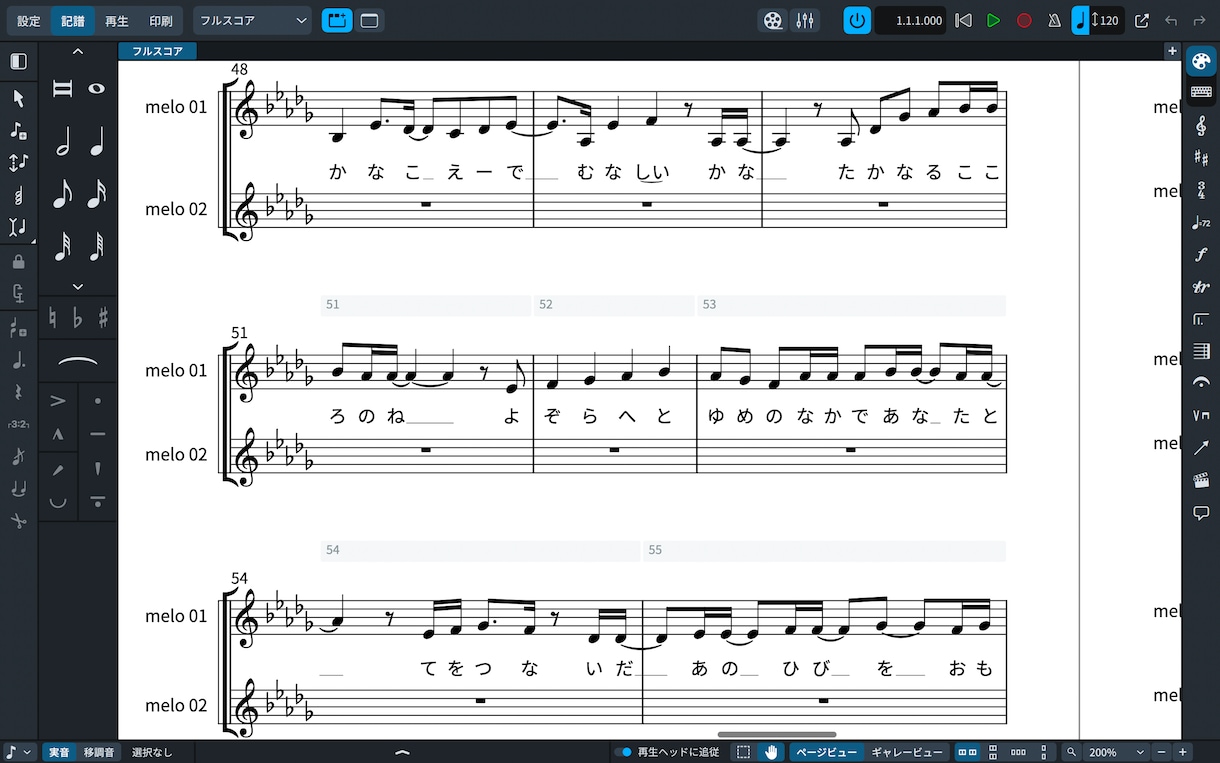Viewport: 1220px width, 763px height.
Task: Switch to 印刷 mode
Action: coord(160,20)
